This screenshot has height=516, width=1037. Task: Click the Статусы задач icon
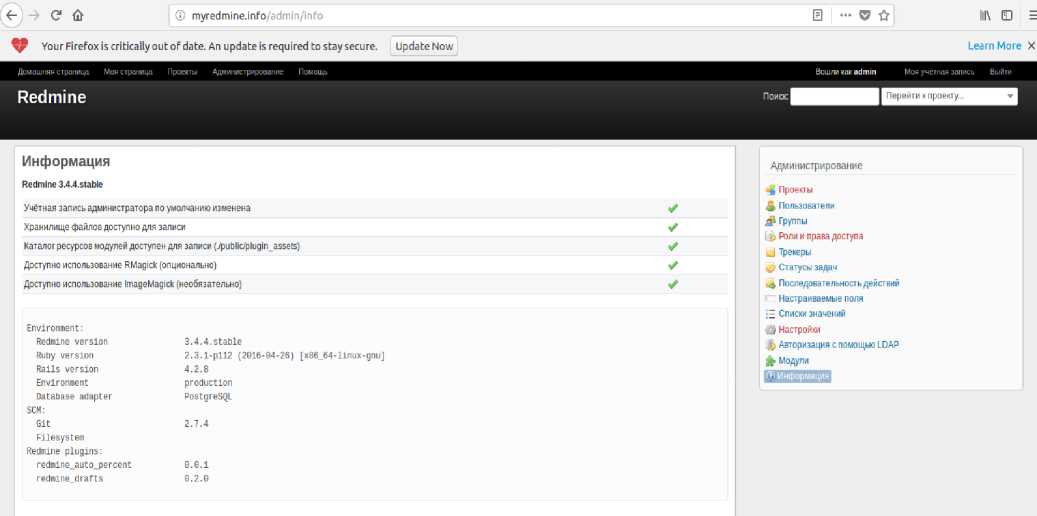pyautogui.click(x=770, y=267)
